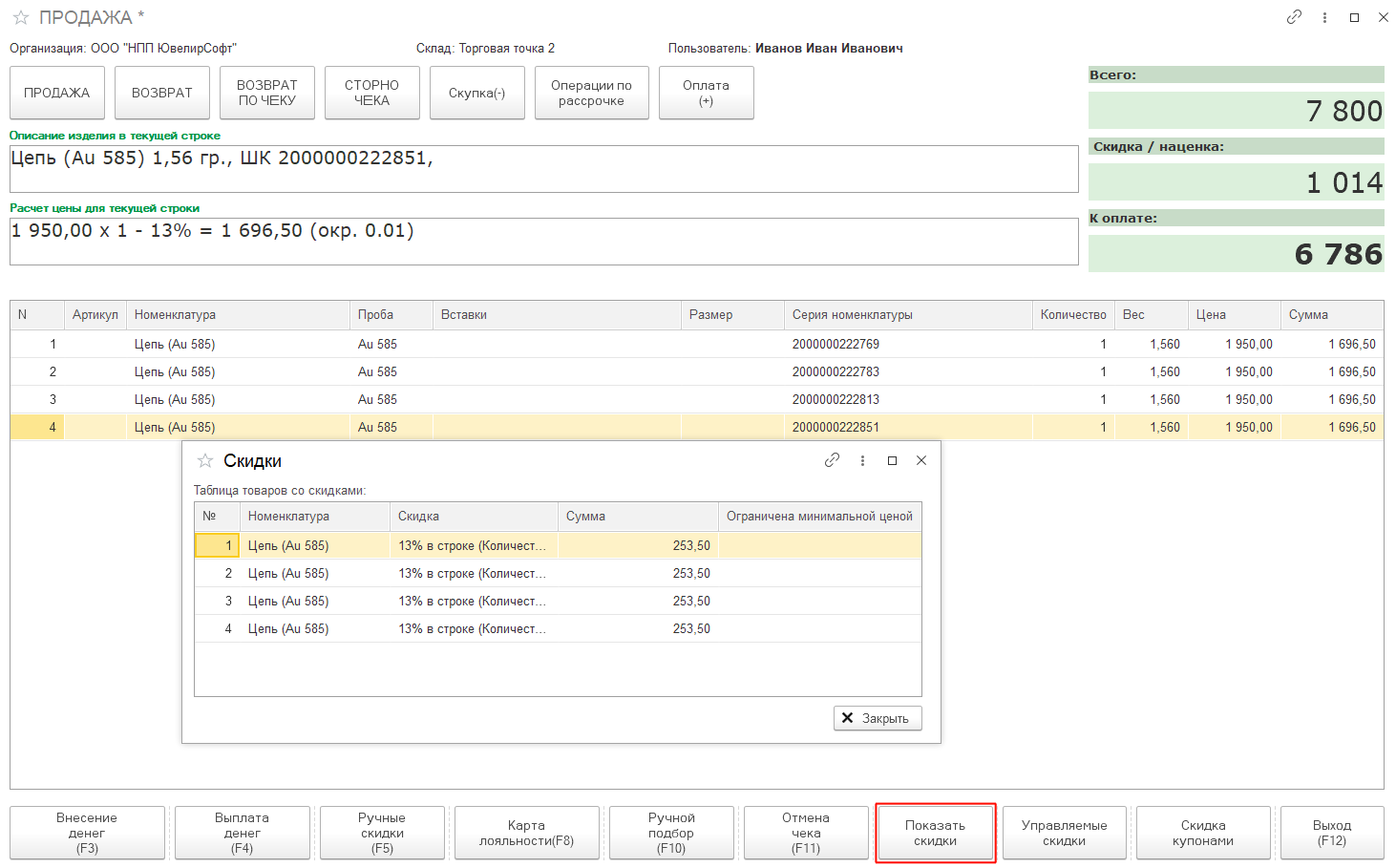The width and height of the screenshot is (1396, 868).
Task: Select discount row 4 in Скидки table
Action: pyautogui.click(x=558, y=628)
